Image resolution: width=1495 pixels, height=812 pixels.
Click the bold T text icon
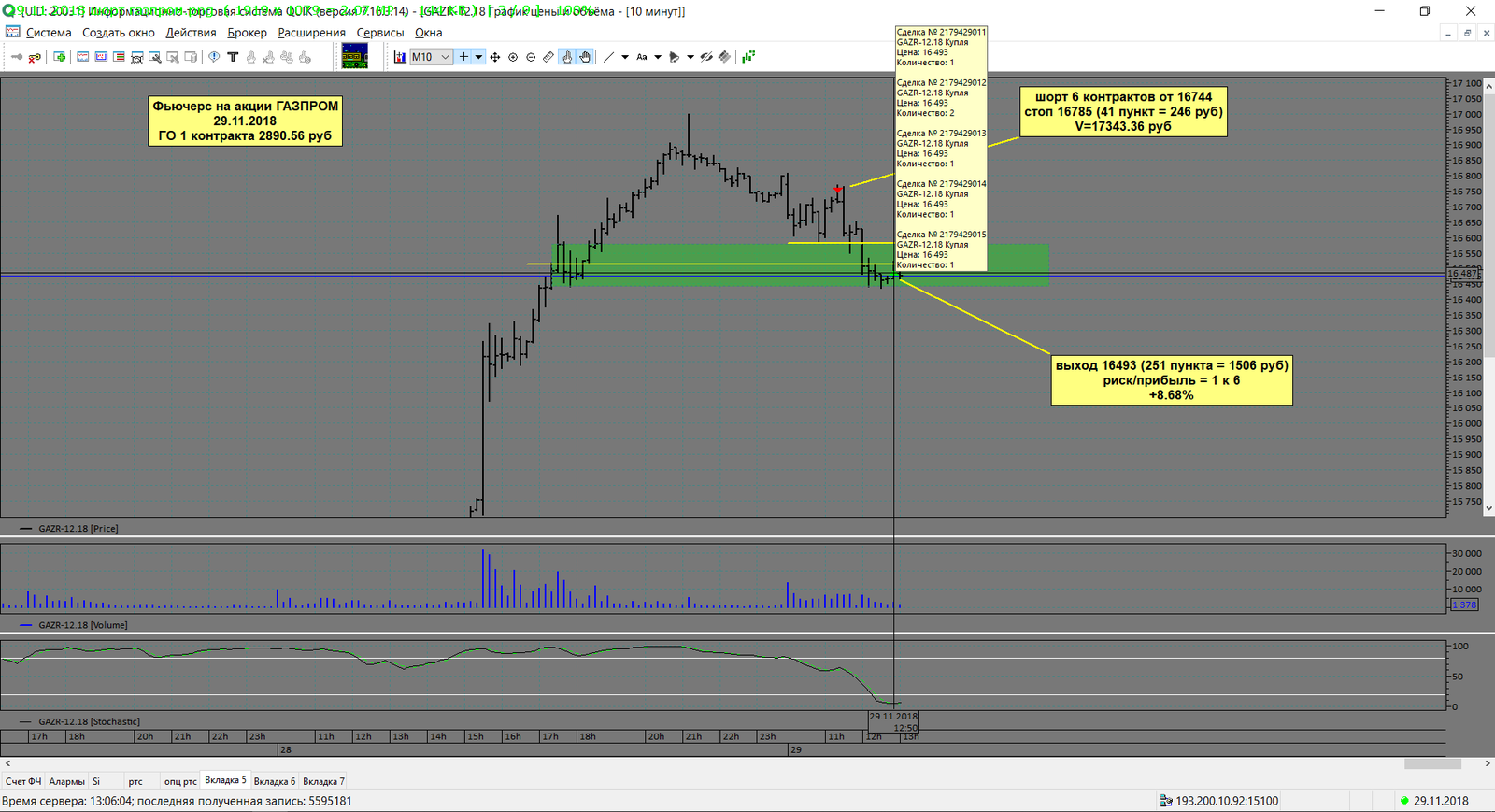tap(233, 57)
